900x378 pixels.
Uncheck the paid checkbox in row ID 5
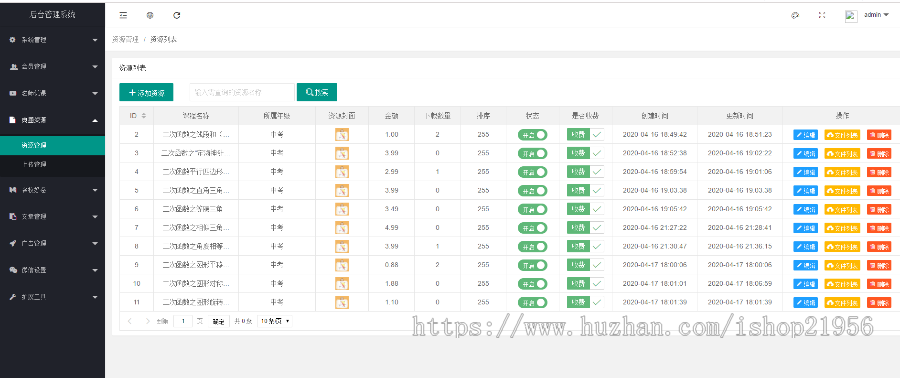[x=585, y=190]
